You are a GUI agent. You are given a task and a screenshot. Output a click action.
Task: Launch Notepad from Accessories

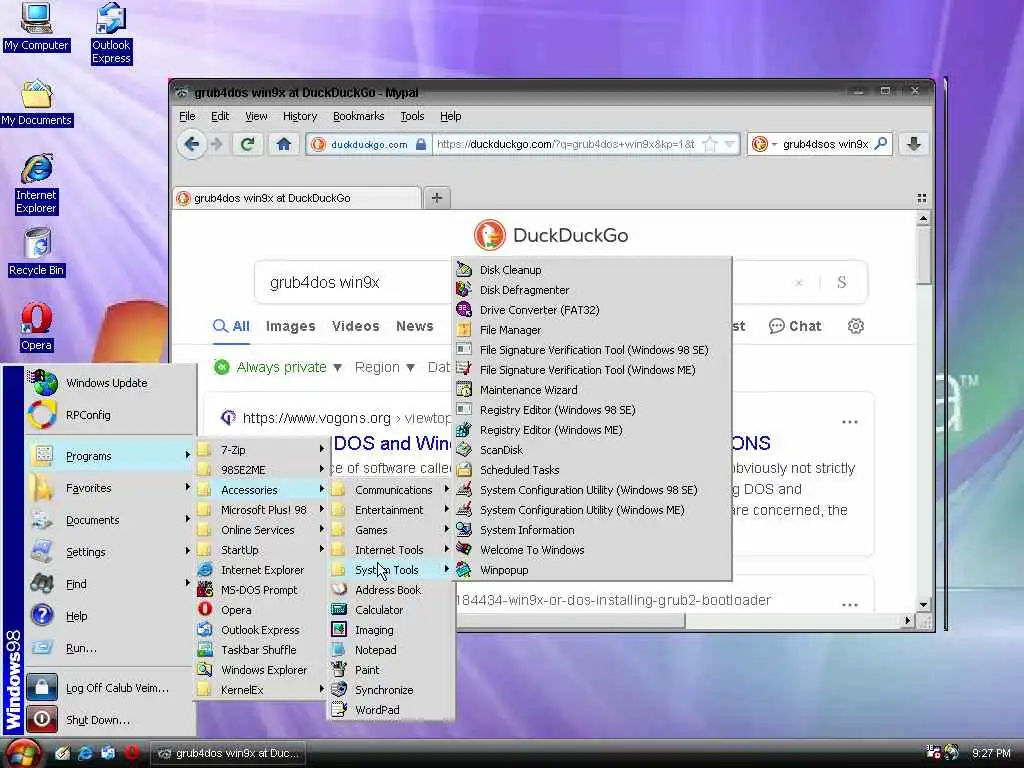390,650
